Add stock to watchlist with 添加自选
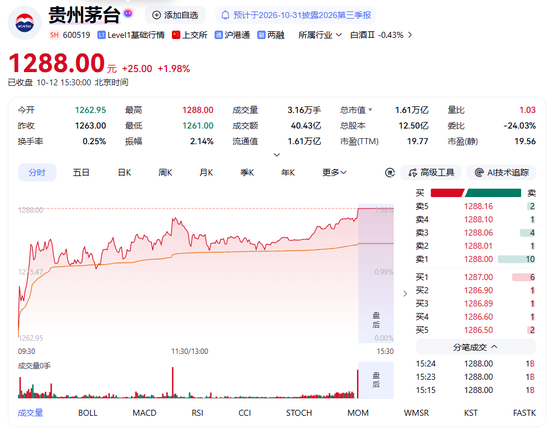This screenshot has width=550, height=429. coord(175,15)
